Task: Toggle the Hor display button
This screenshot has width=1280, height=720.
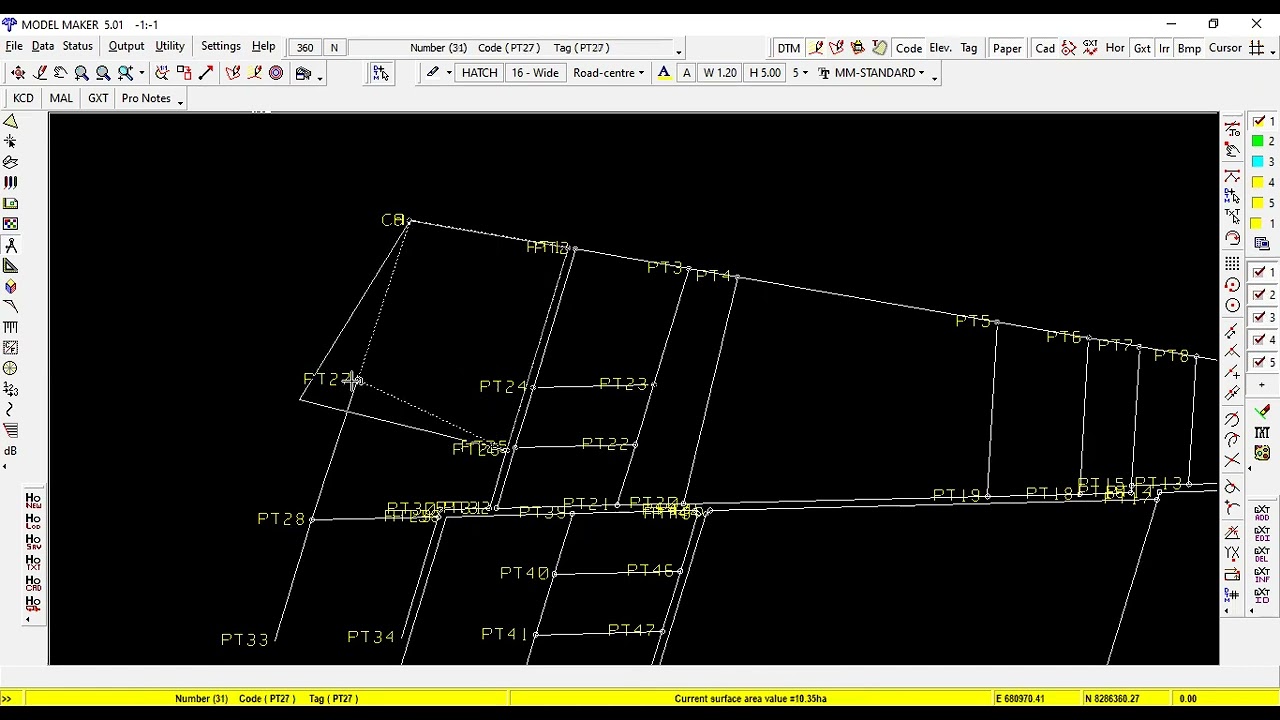Action: (1115, 48)
